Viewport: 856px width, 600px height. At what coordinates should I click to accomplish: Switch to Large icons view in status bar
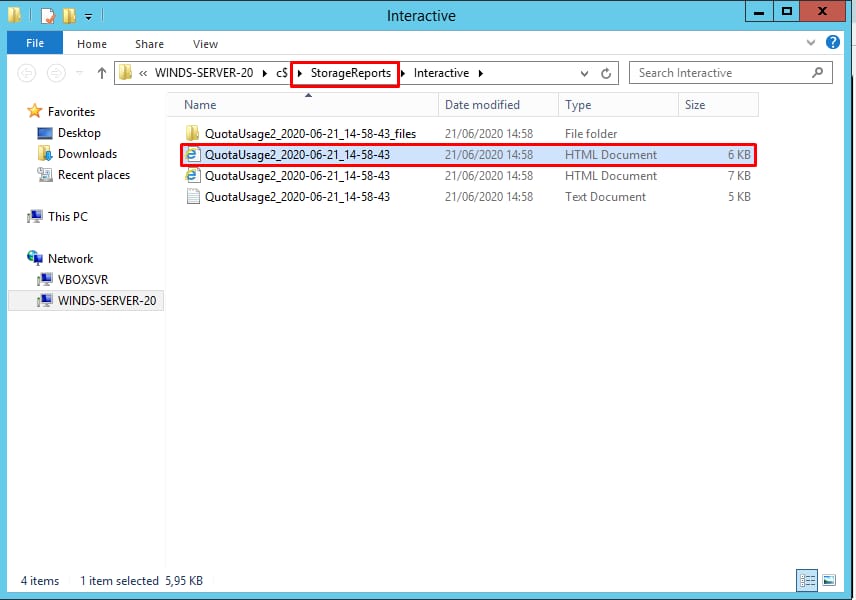click(831, 580)
